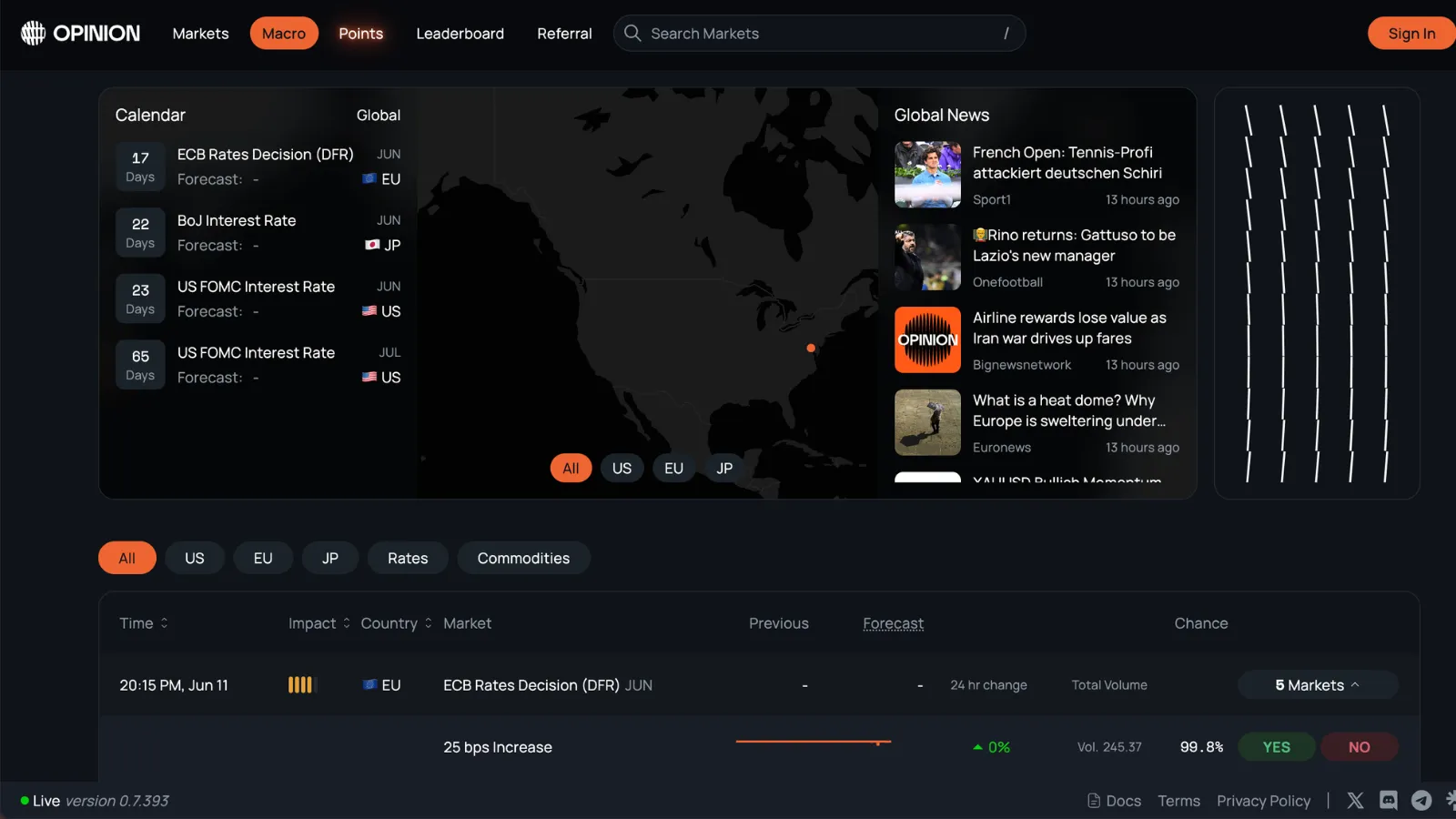Click the Docs document icon
Viewport: 1456px width, 819px height.
(1094, 801)
